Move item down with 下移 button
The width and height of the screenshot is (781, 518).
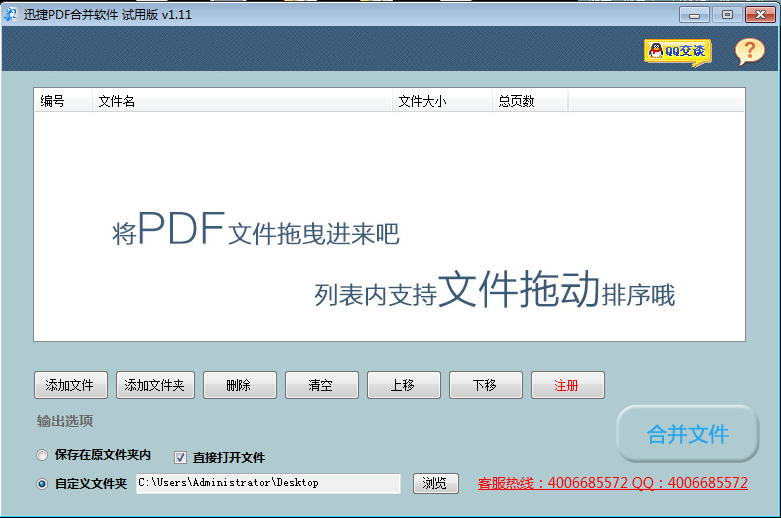485,385
